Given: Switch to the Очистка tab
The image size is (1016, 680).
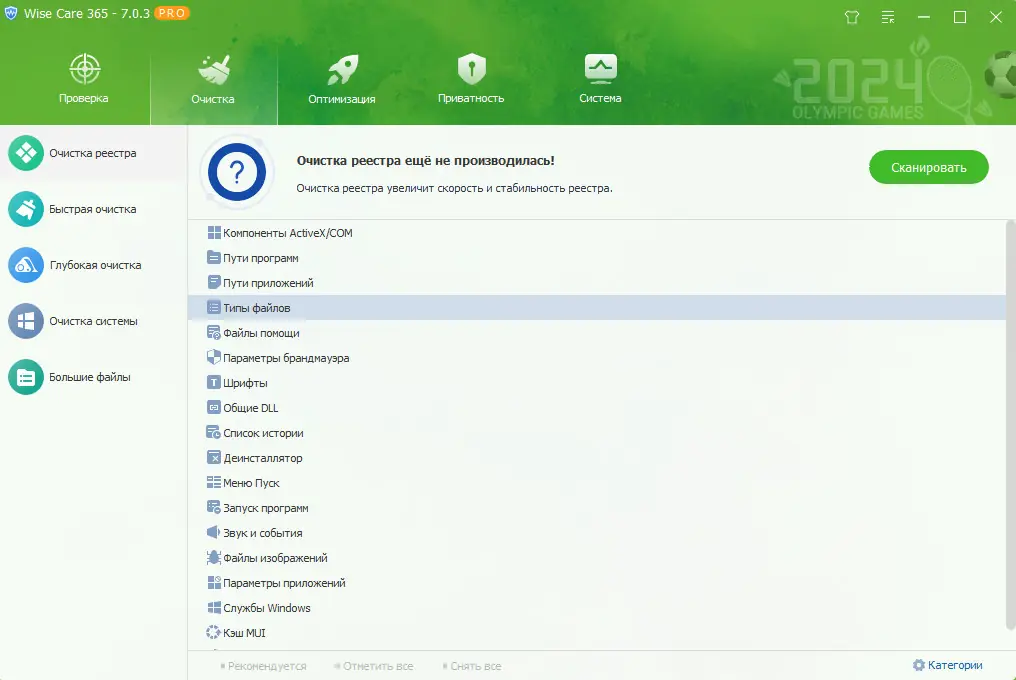Looking at the screenshot, I should [213, 79].
